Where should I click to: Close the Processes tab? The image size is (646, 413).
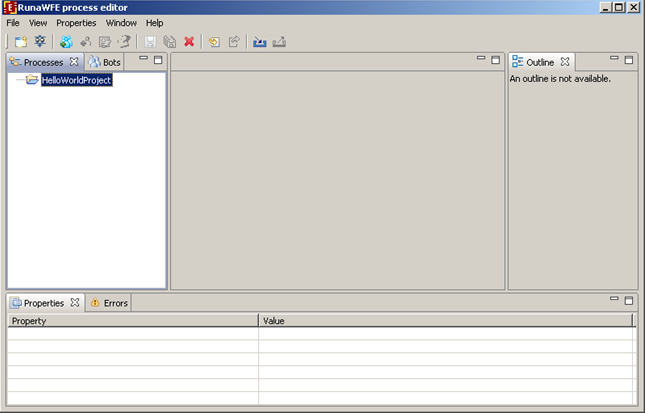pyautogui.click(x=74, y=62)
